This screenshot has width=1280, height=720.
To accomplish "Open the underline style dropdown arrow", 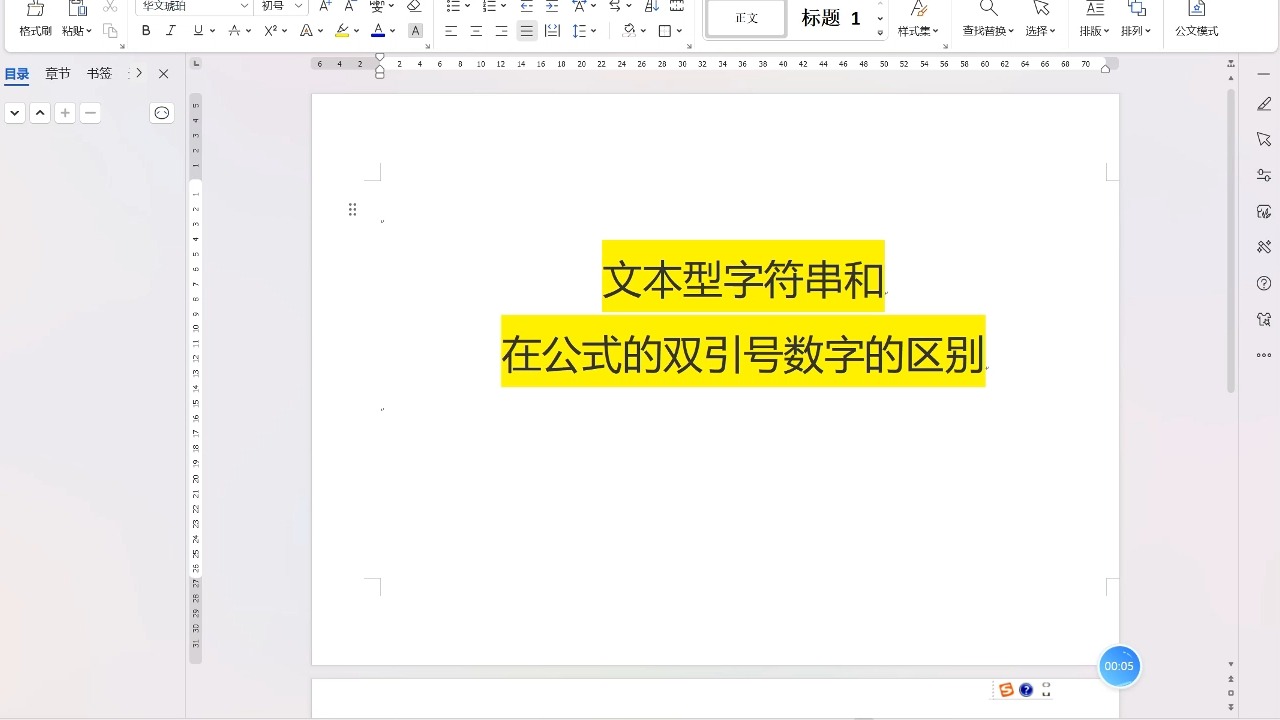I will tap(212, 31).
